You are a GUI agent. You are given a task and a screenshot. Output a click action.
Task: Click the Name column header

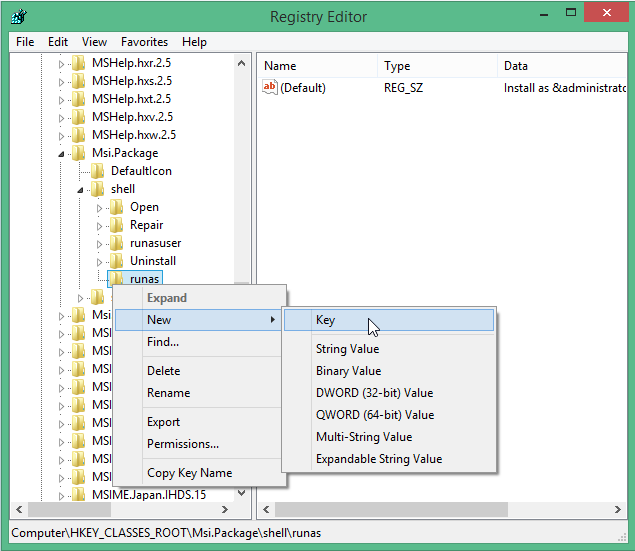pyautogui.click(x=318, y=66)
